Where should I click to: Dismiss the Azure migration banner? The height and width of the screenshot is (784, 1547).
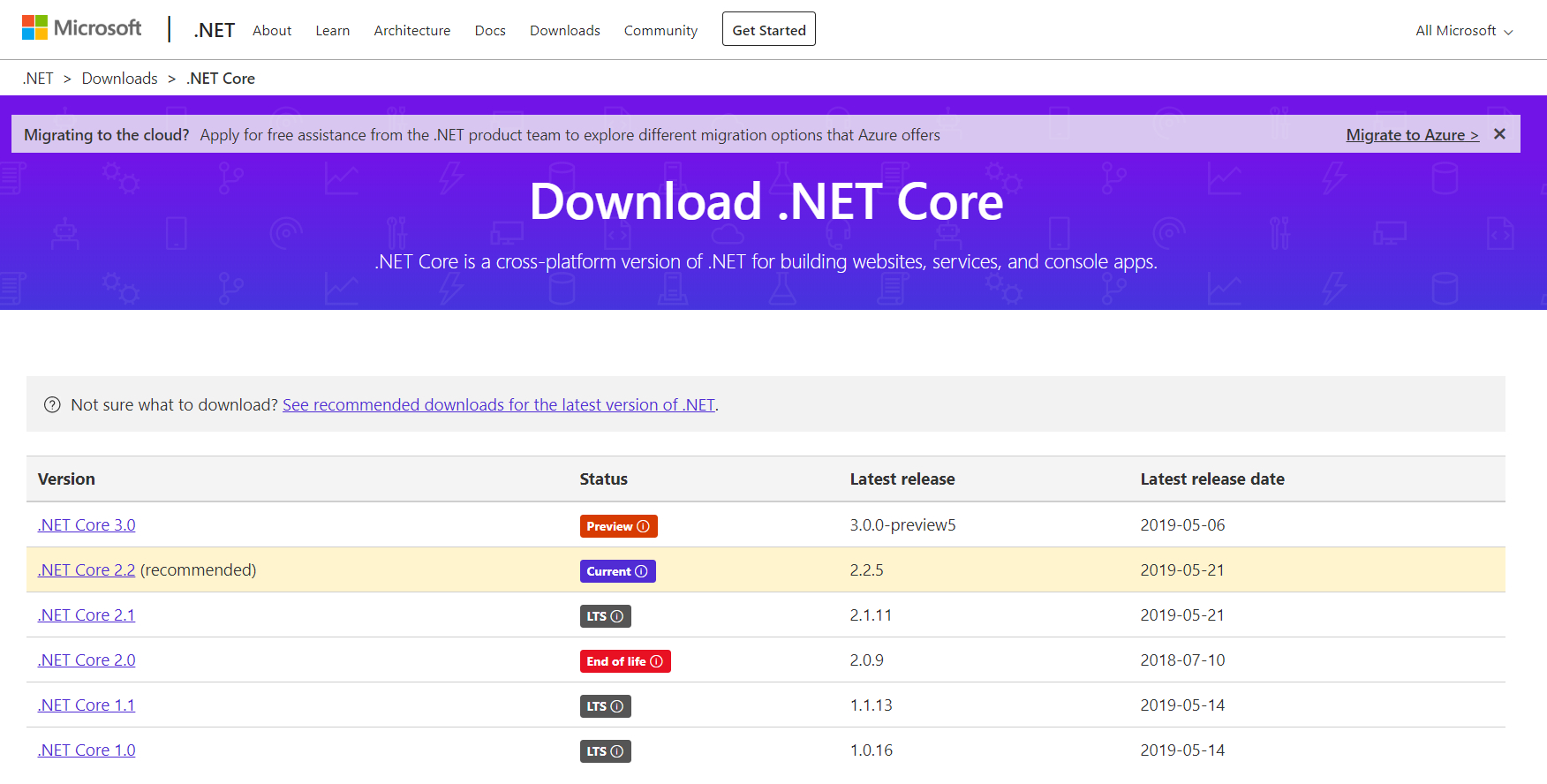click(x=1499, y=134)
